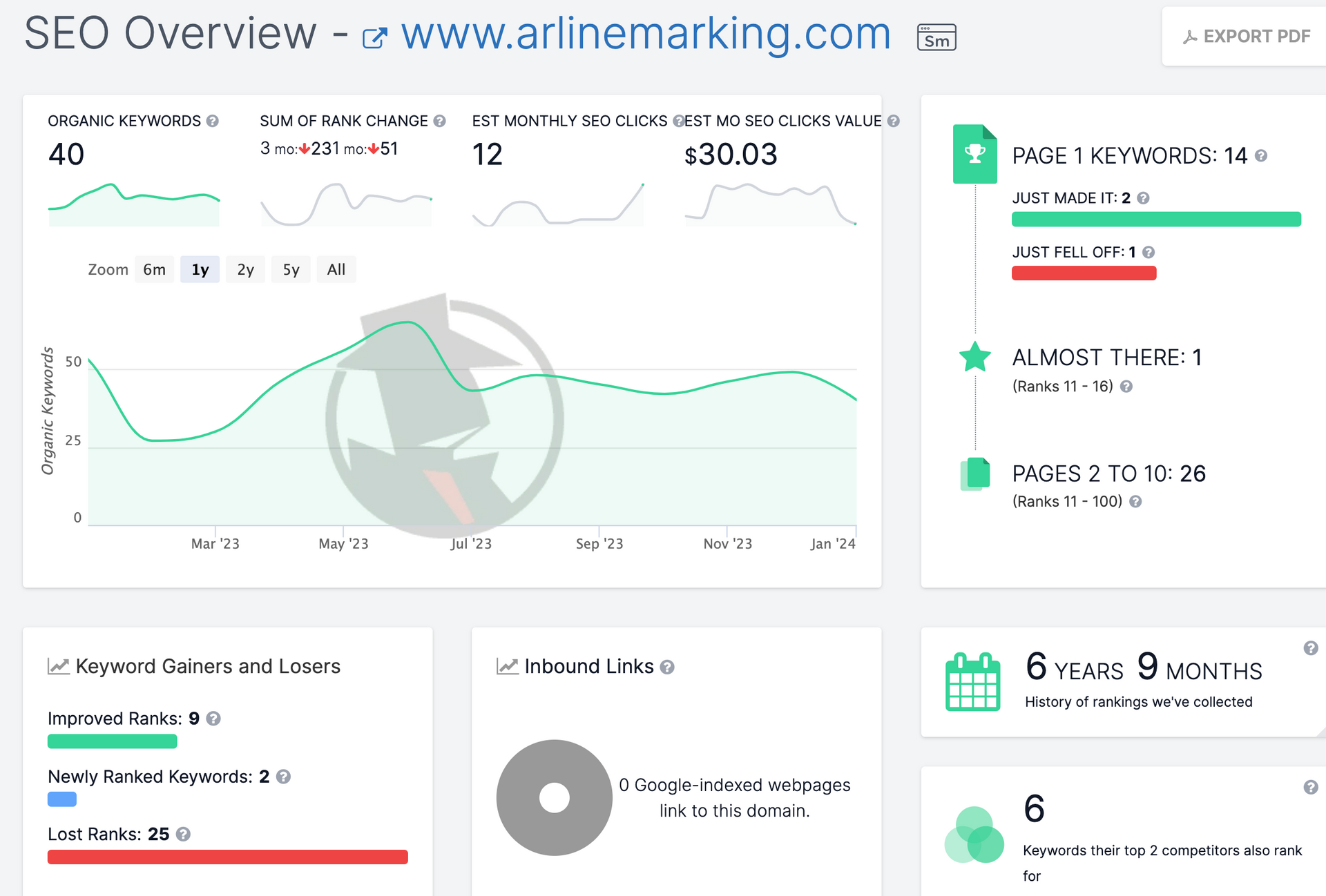The height and width of the screenshot is (896, 1326).
Task: Click the Sm browser badge icon
Action: click(936, 37)
